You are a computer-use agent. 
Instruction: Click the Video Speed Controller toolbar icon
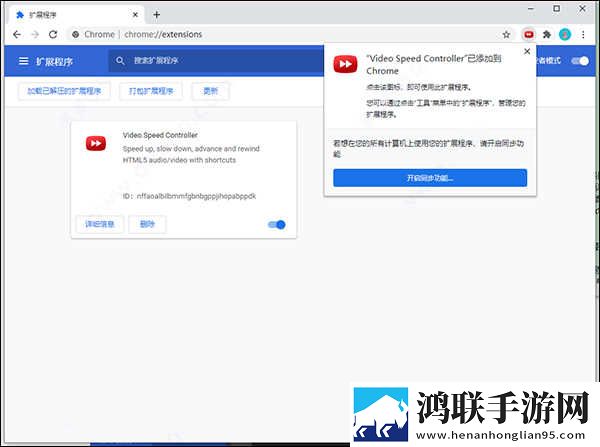coord(528,35)
